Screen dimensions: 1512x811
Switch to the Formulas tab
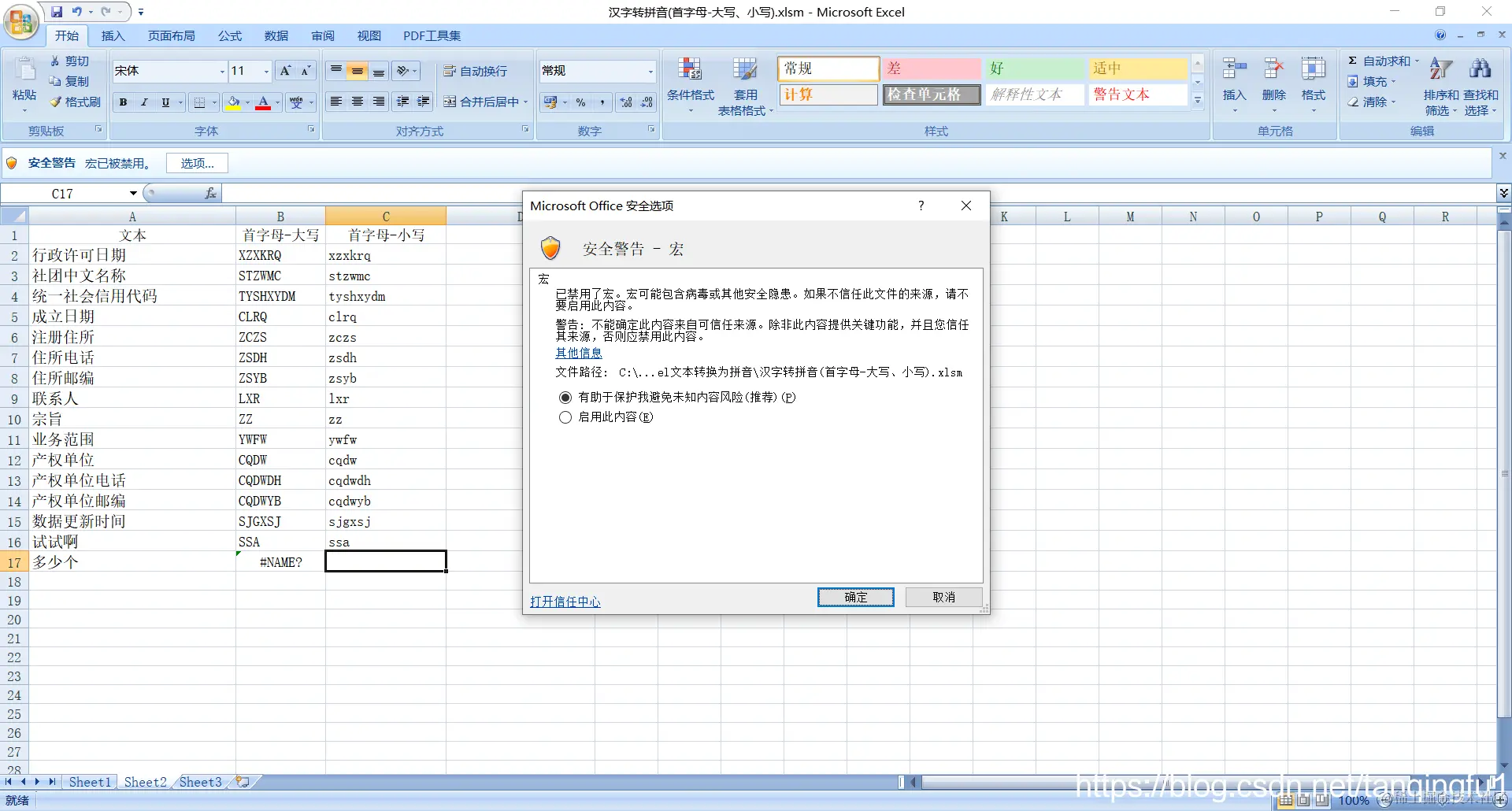pyautogui.click(x=230, y=36)
